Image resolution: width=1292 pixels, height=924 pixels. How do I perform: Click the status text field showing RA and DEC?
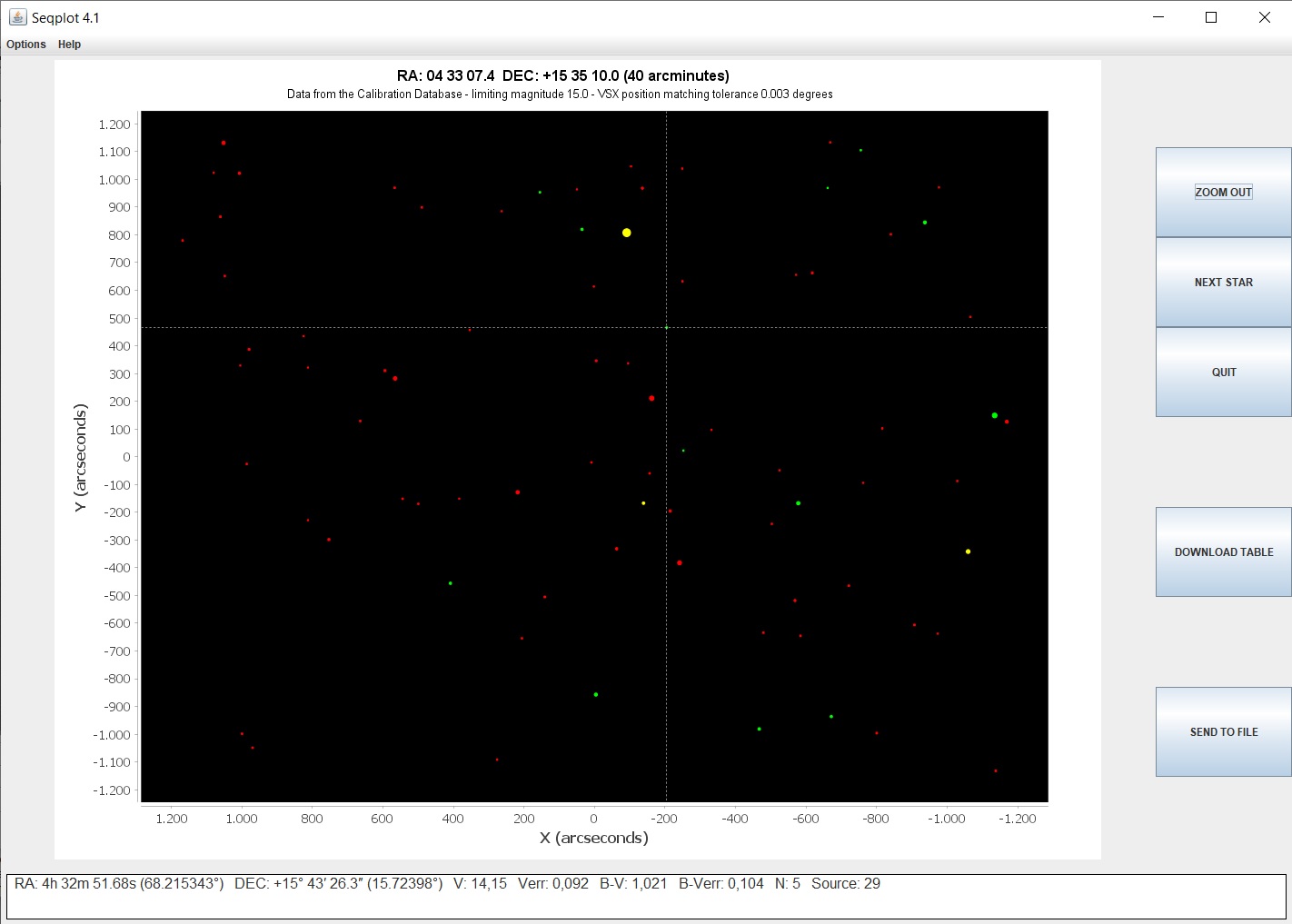[646, 897]
